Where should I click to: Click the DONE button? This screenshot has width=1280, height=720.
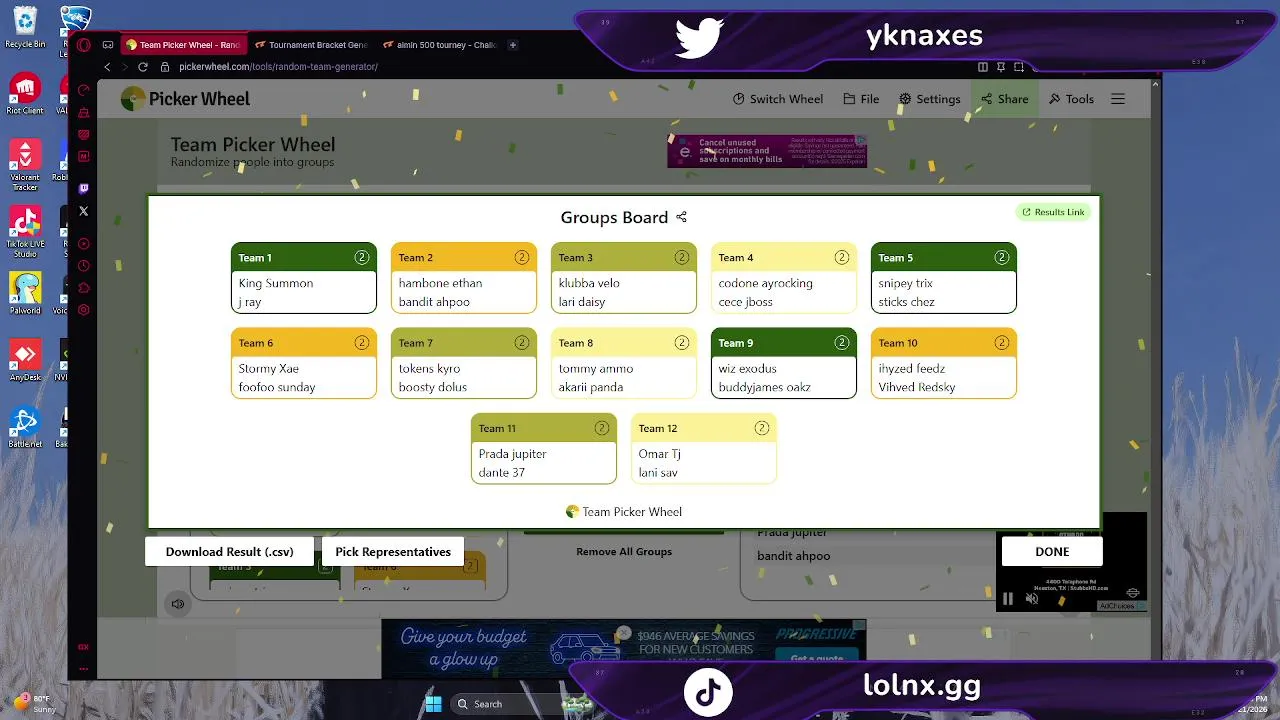1052,552
